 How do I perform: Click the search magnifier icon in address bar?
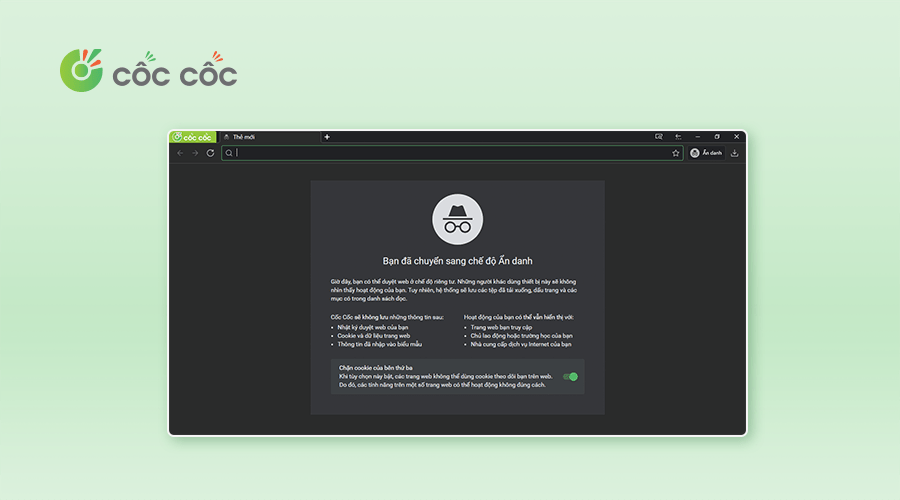229,153
